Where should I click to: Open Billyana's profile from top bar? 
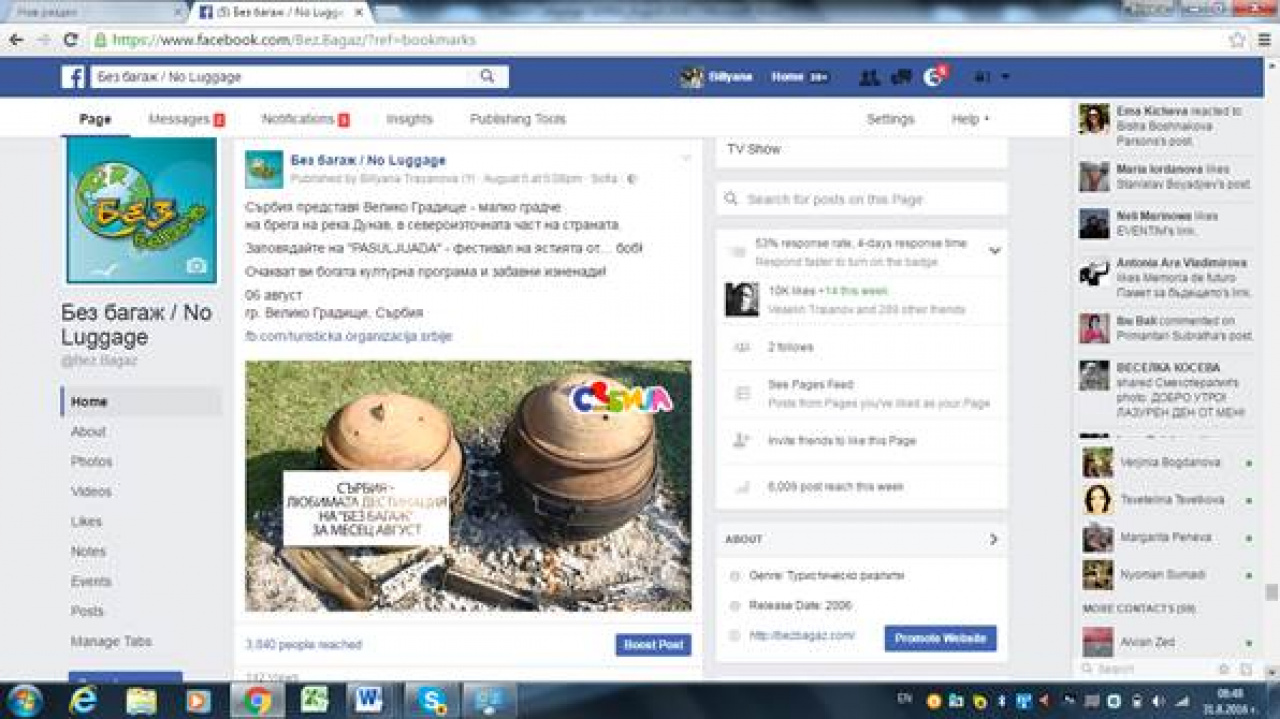(x=717, y=77)
